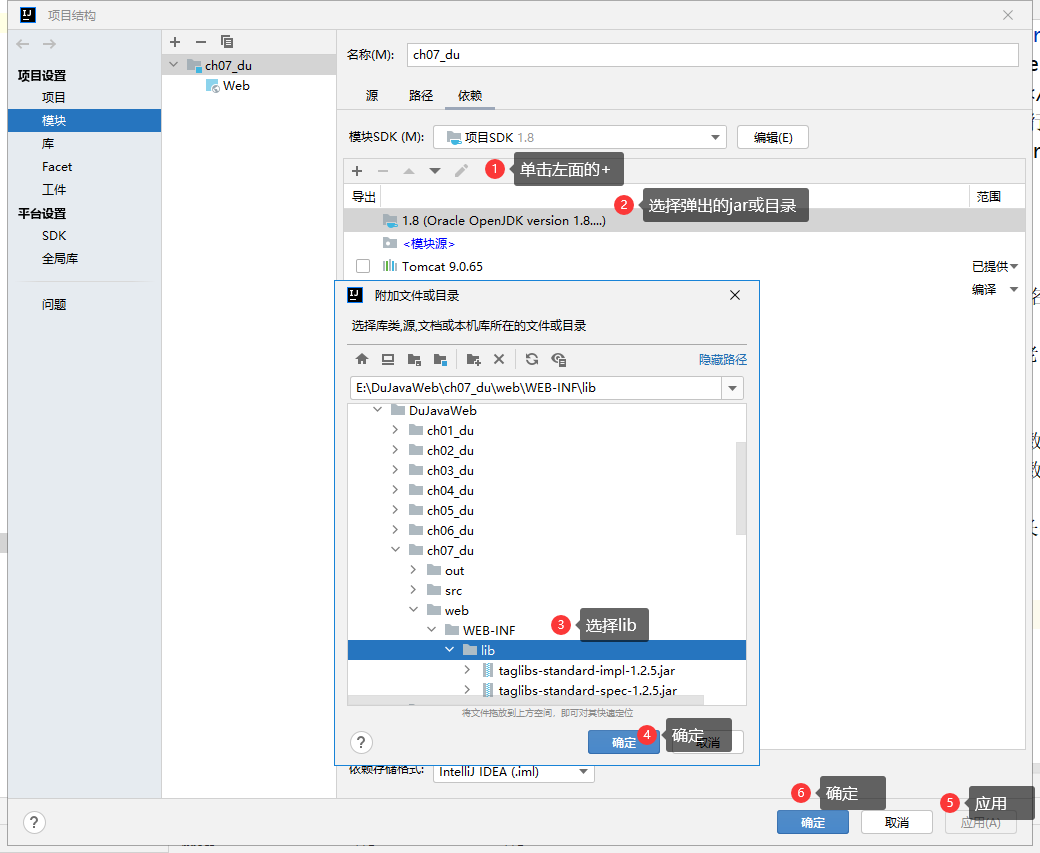Expand the ch03_du folder node
The width and height of the screenshot is (1040, 853).
(x=395, y=470)
